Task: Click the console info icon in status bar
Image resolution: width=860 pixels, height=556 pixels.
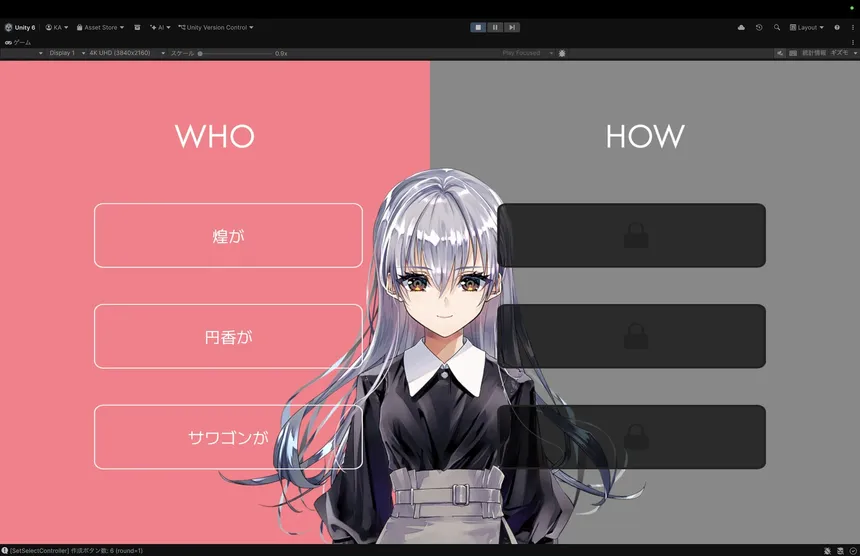Action: [5, 551]
